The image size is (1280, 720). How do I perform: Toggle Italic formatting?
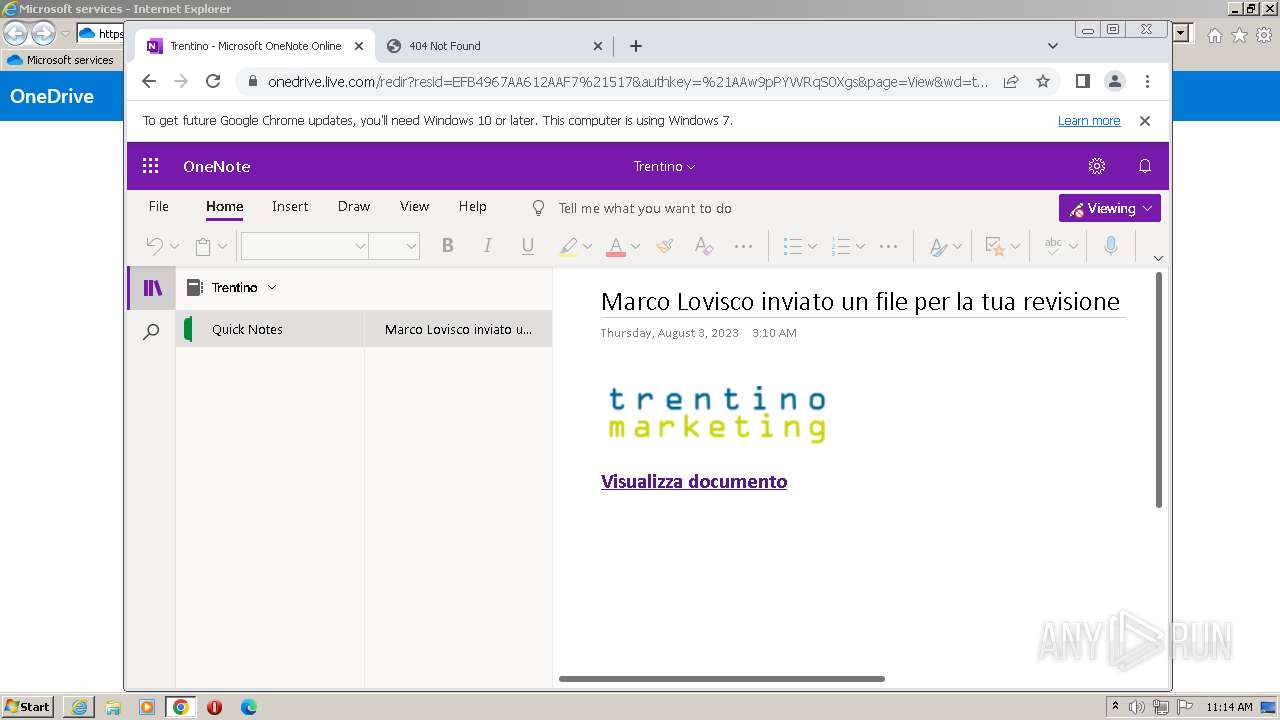pyautogui.click(x=487, y=246)
